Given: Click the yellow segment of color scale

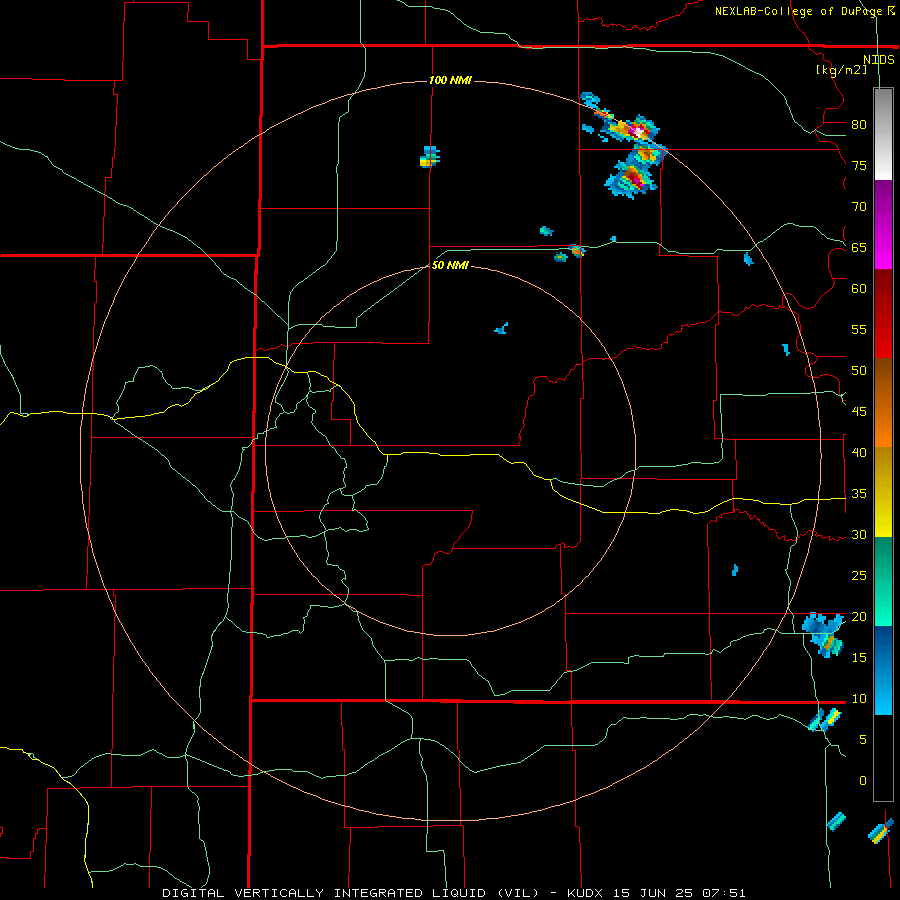Looking at the screenshot, I should (x=883, y=492).
